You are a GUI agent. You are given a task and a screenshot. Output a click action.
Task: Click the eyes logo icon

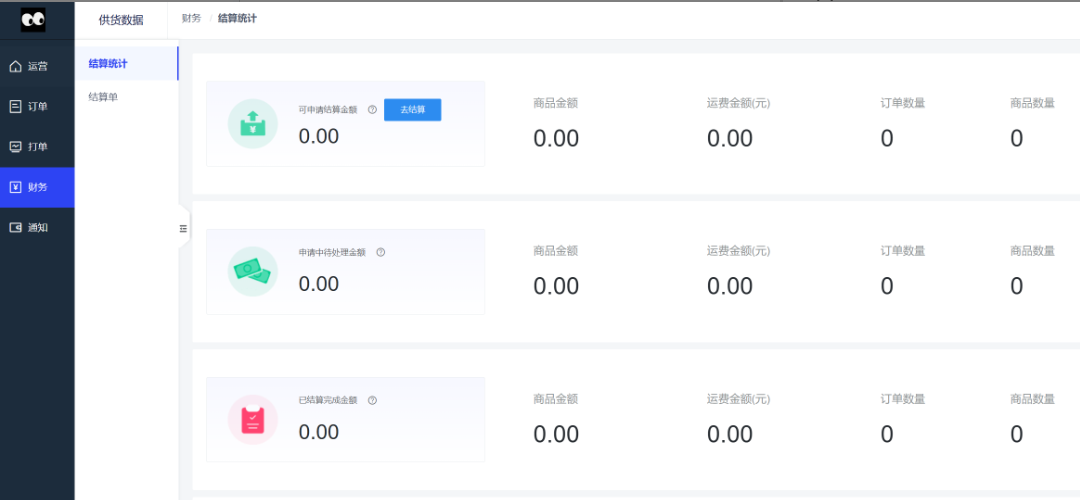tap(33, 19)
